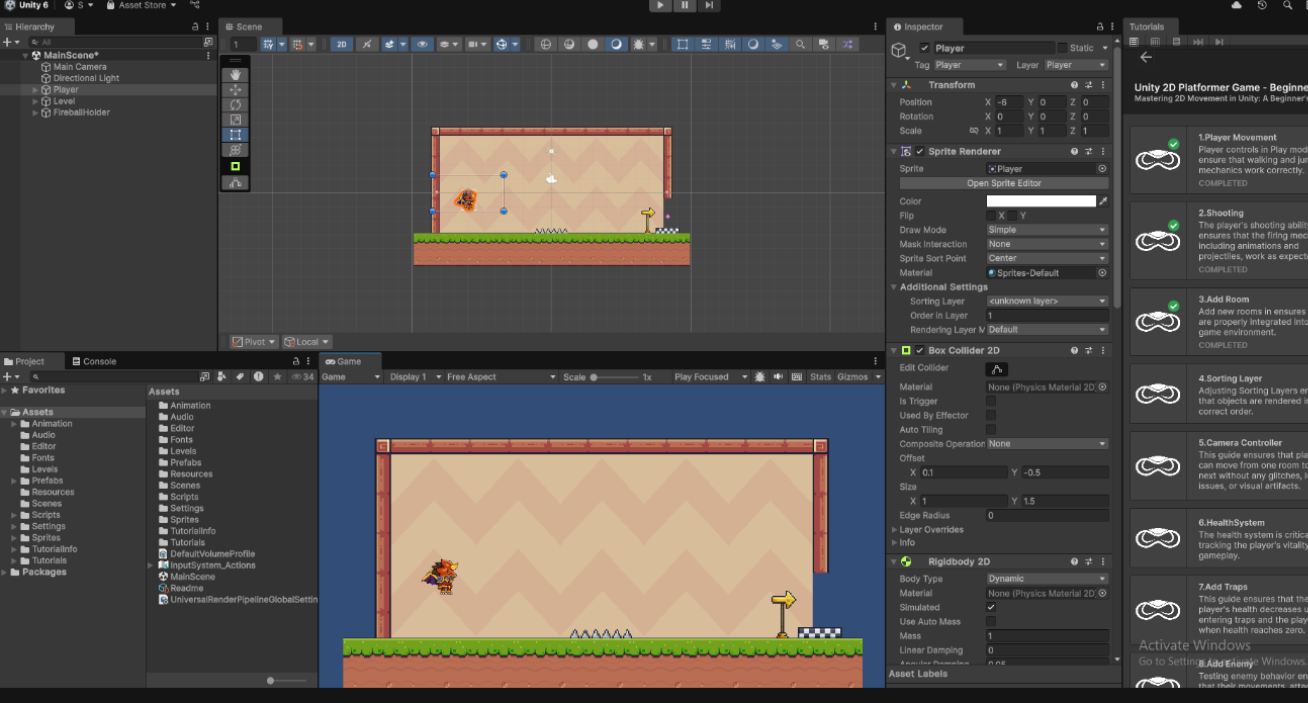The image size is (1308, 703).
Task: Click the keyboard shortcuts icon in Game toolbar
Action: [x=797, y=377]
